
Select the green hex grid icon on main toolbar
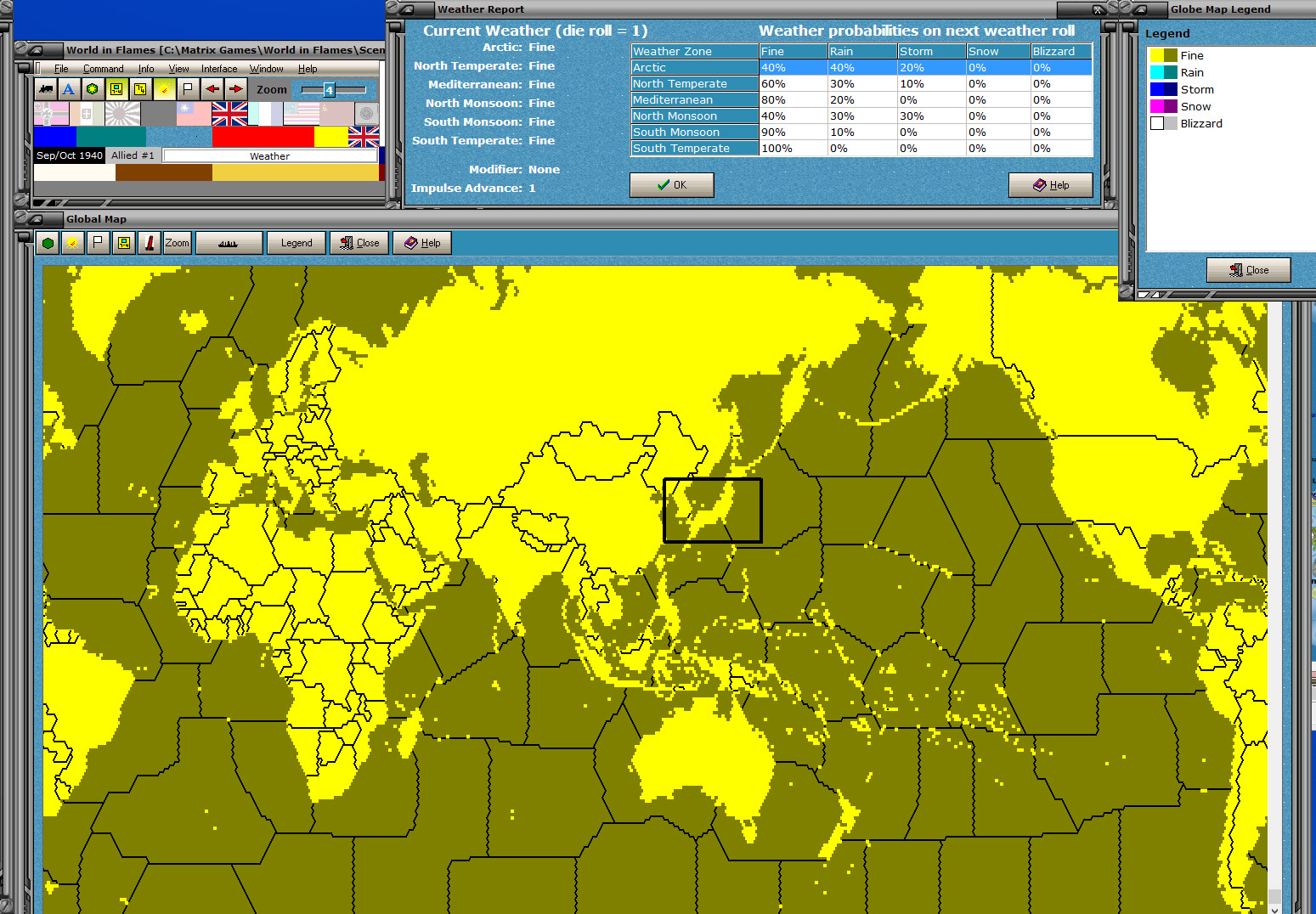92,88
